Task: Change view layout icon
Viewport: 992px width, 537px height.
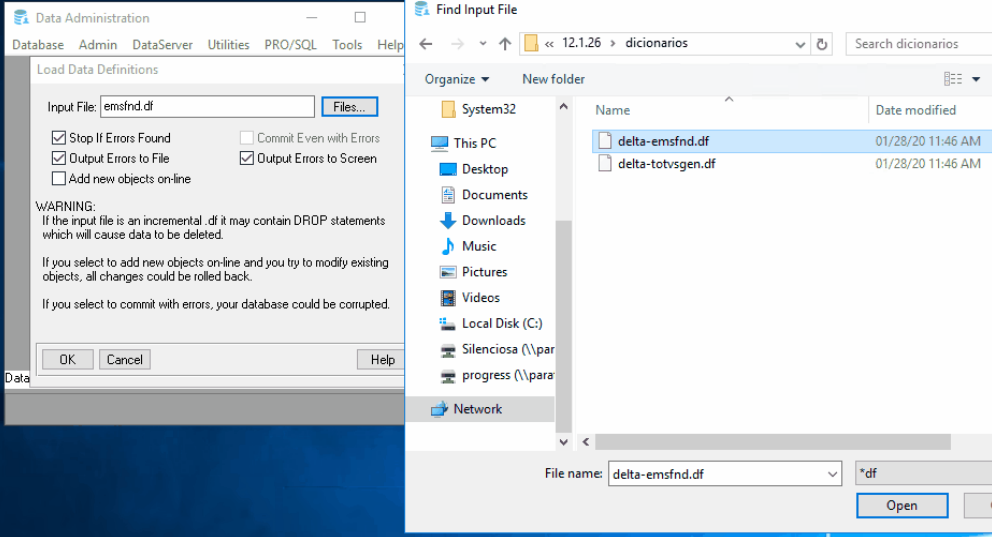Action: coord(953,79)
